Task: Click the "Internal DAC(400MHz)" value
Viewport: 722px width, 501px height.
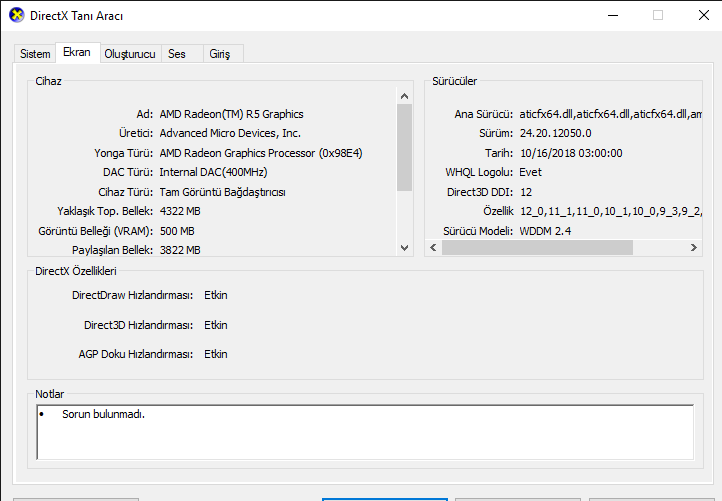Action: click(214, 172)
